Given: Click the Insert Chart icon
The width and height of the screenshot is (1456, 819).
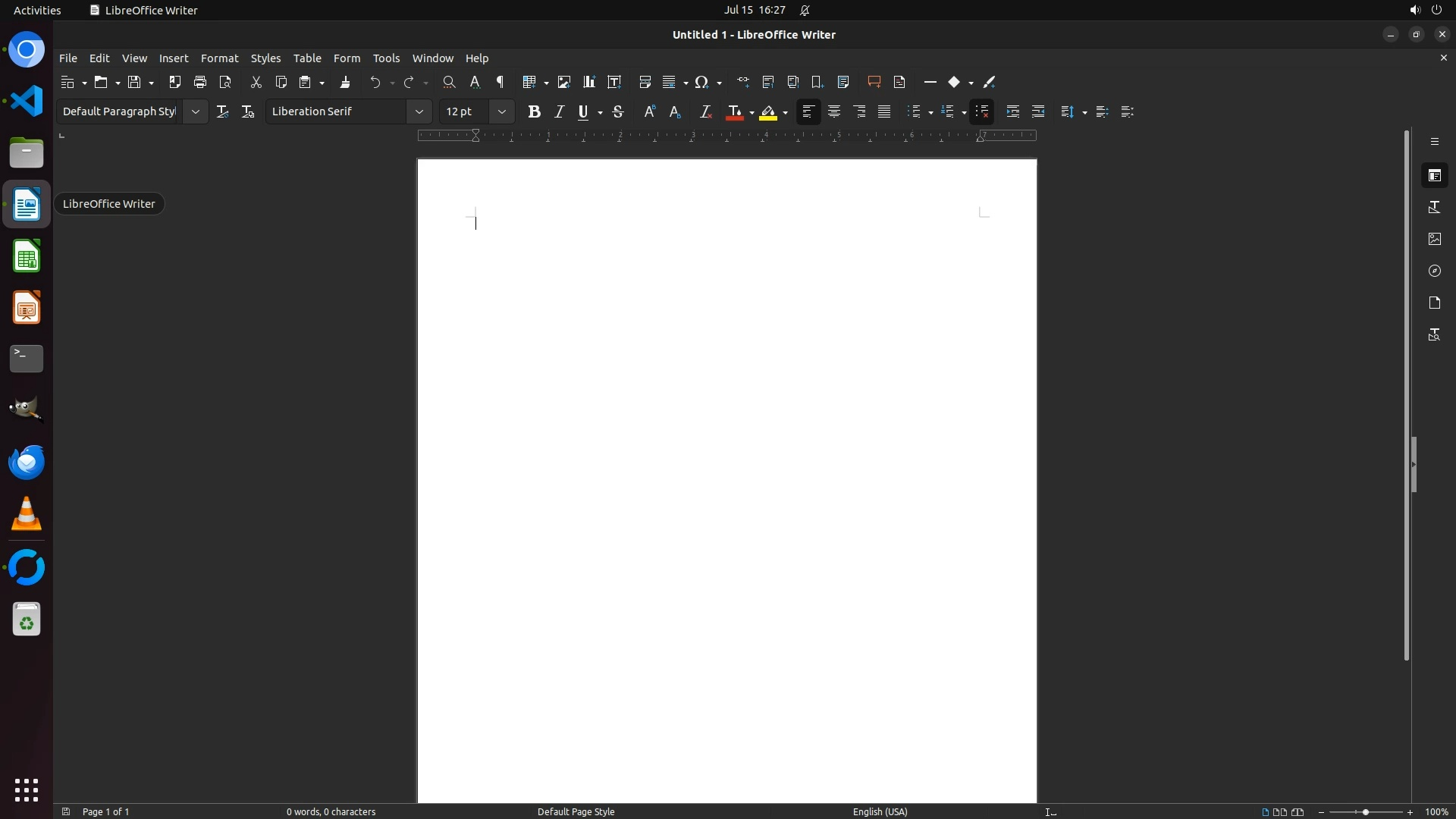Looking at the screenshot, I should [x=588, y=82].
